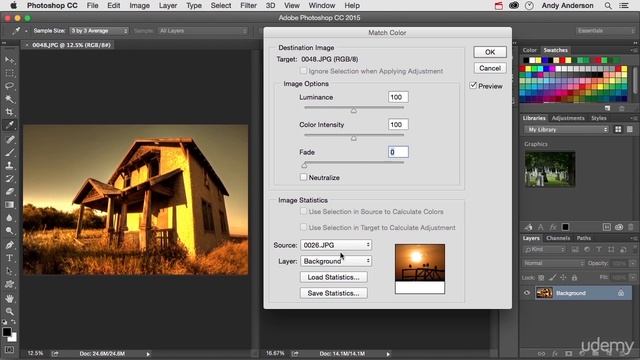The image size is (640, 360).
Task: Click the Luminance slider handle
Action: click(x=354, y=110)
